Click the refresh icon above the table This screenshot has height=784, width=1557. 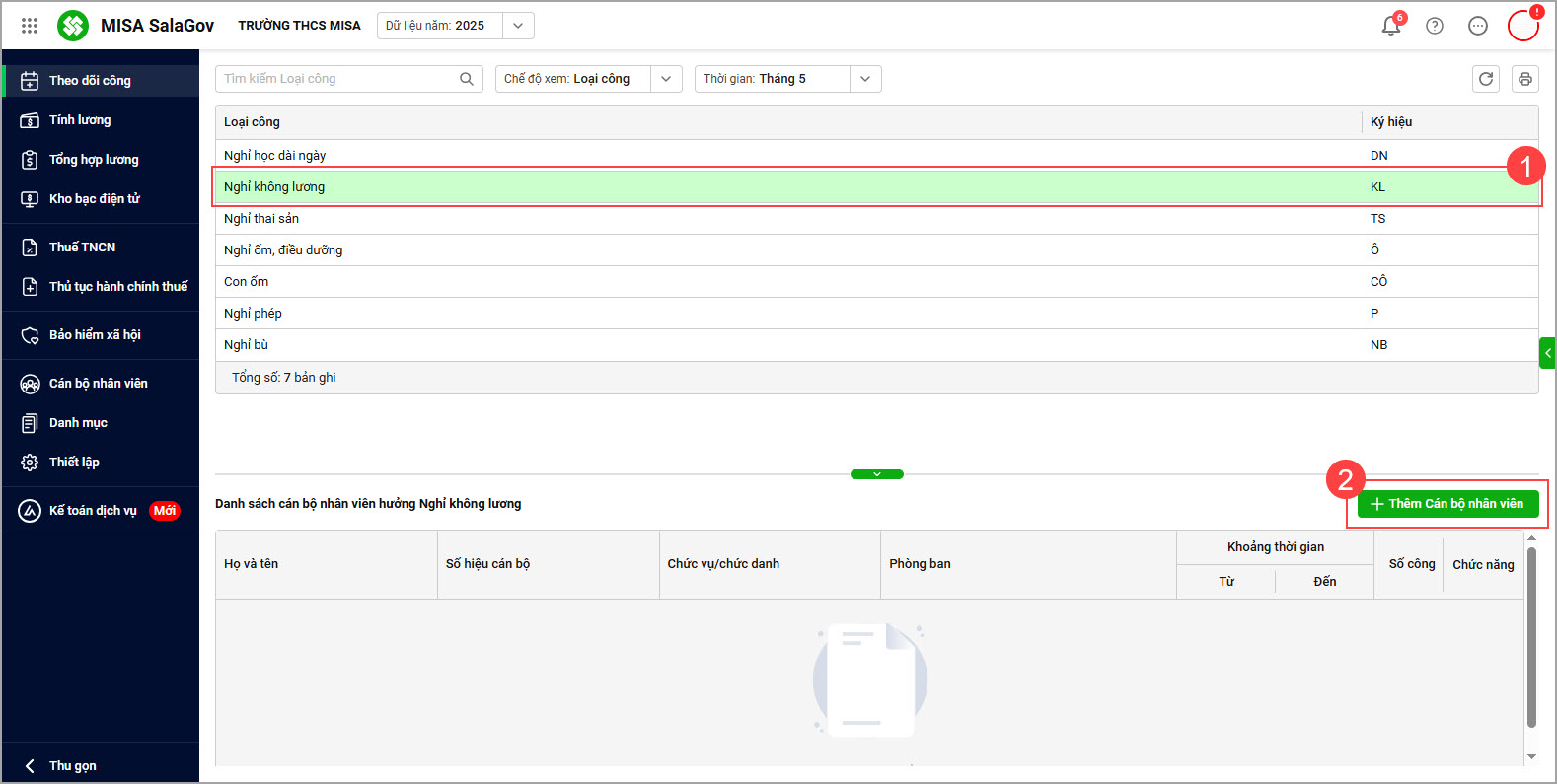pos(1486,79)
